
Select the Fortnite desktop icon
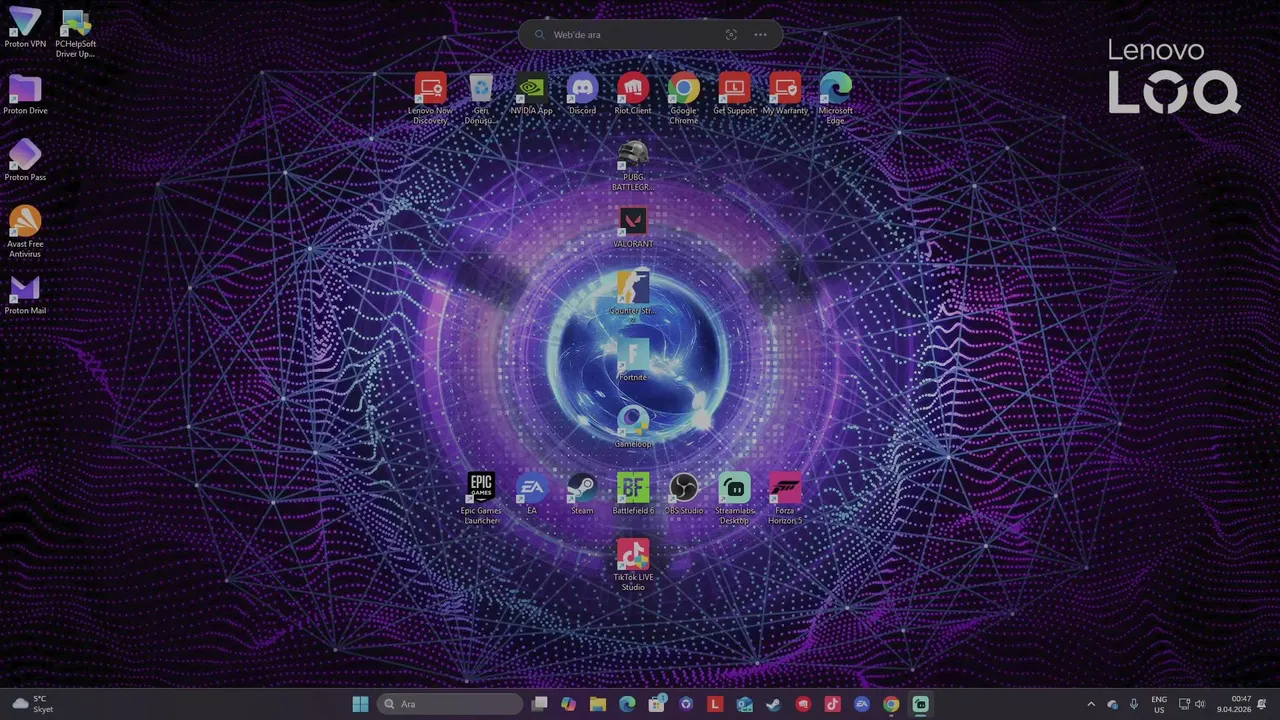click(633, 360)
